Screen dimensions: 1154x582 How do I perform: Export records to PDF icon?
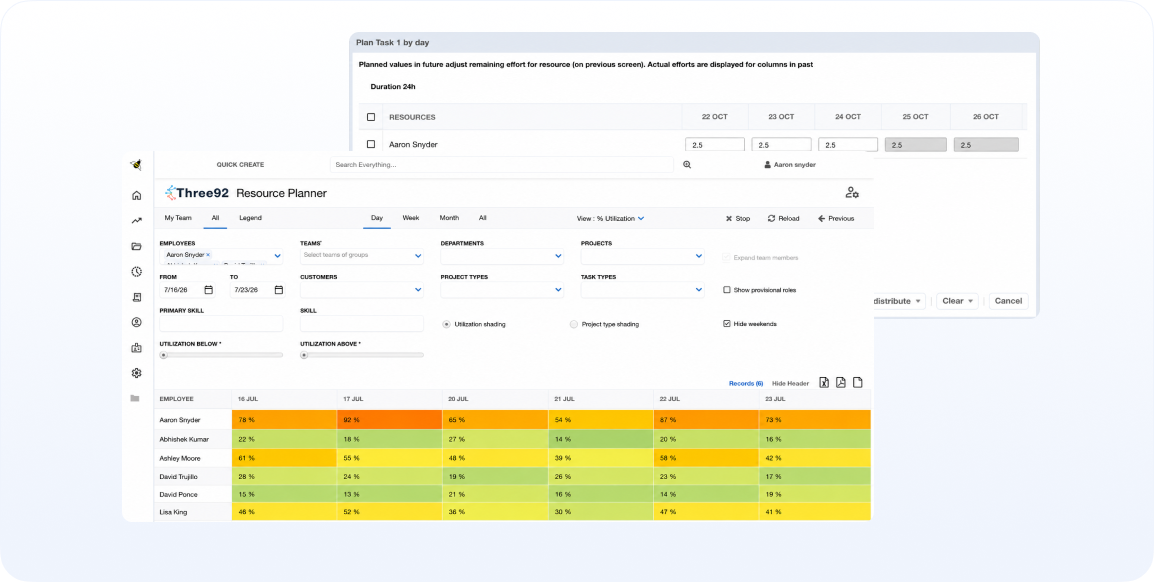[x=840, y=383]
